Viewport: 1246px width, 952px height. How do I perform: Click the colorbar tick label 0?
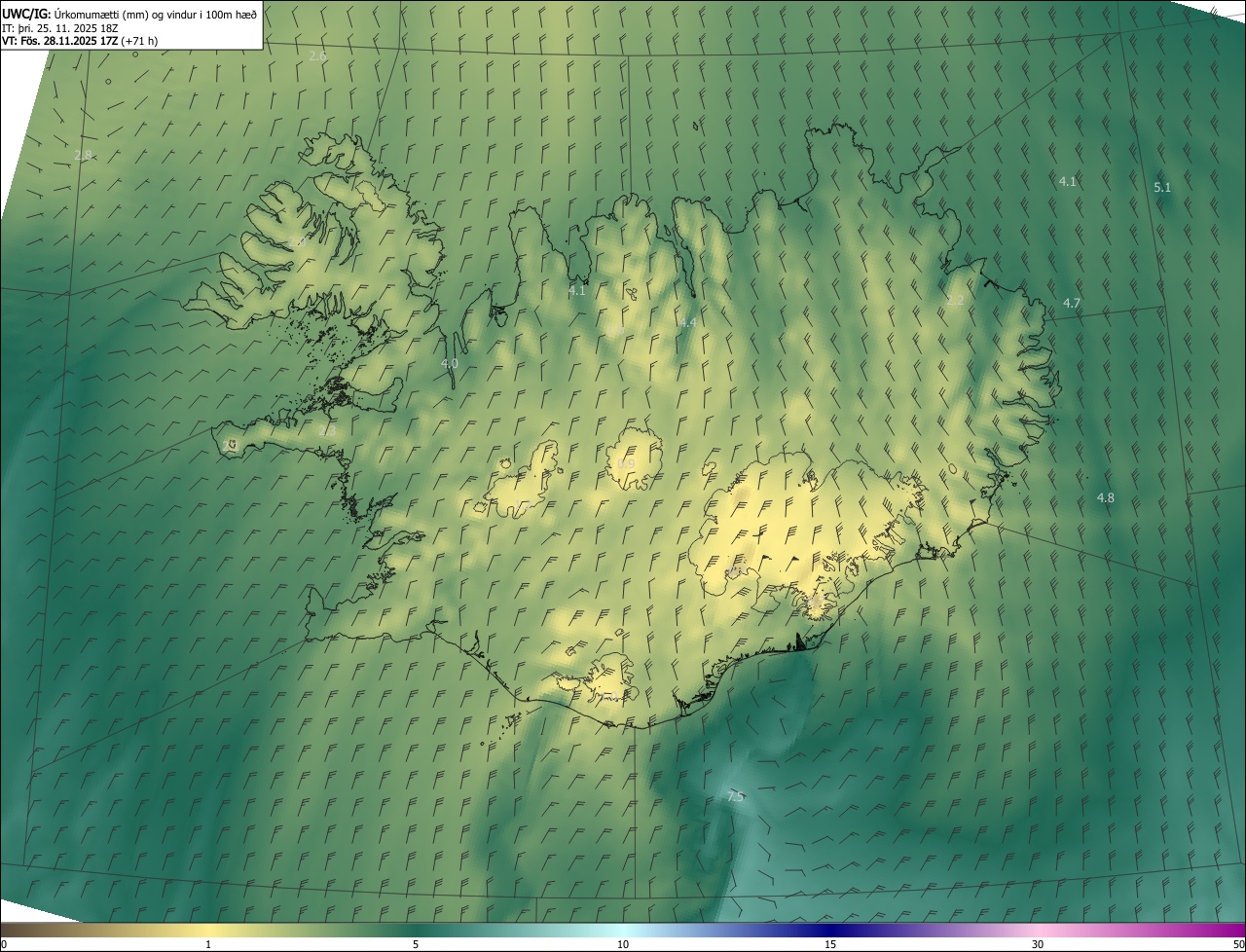point(3,944)
